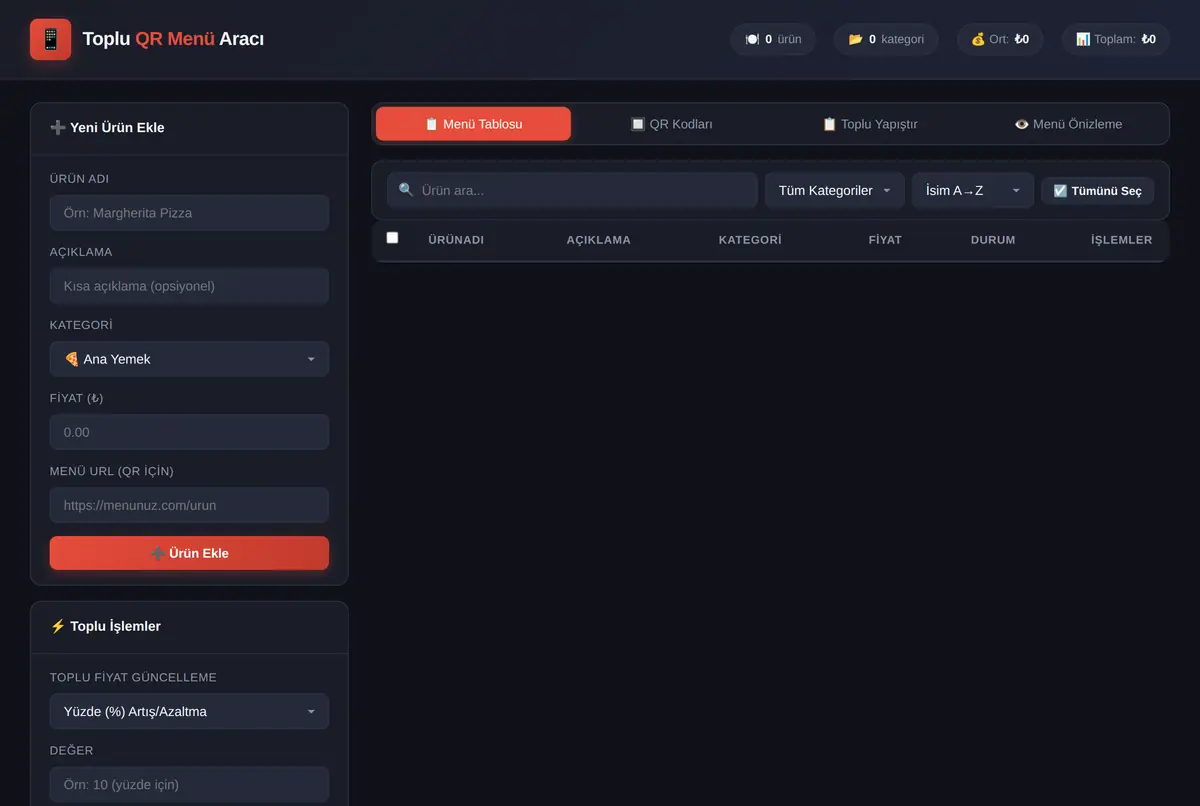Toggle the select-all checkbox in table header
The image size is (1200, 806).
tap(392, 238)
